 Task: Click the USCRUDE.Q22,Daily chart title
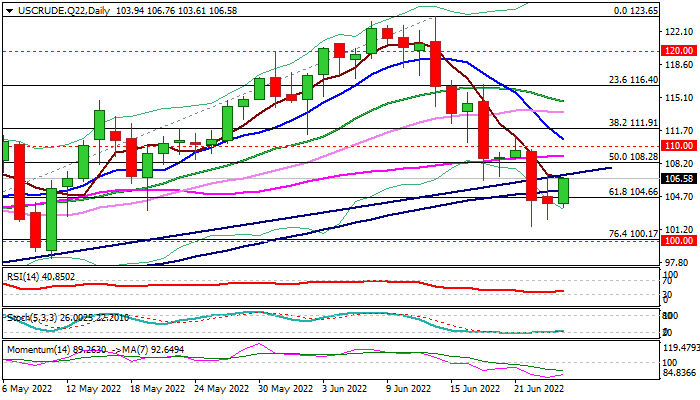point(50,8)
